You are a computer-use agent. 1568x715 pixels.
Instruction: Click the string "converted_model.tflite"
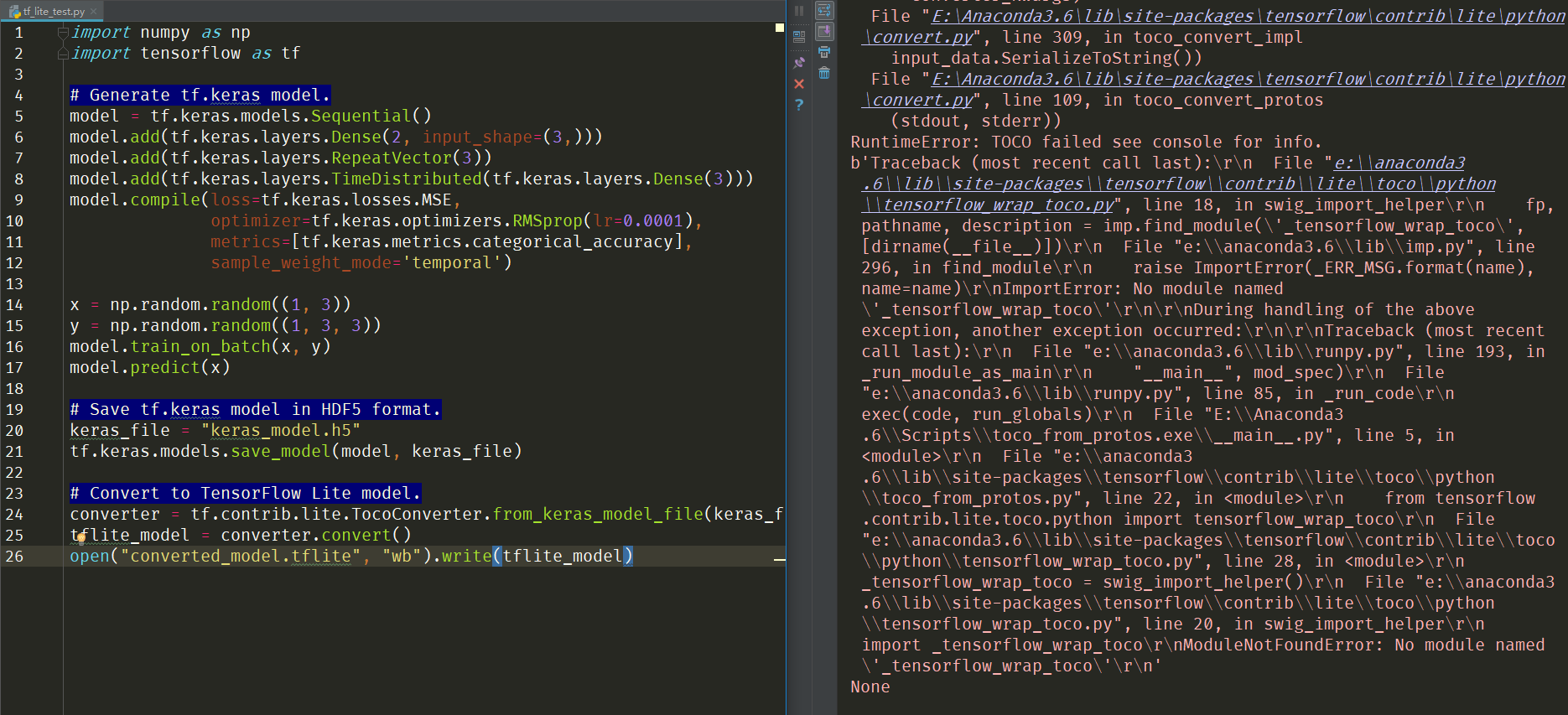[241, 557]
